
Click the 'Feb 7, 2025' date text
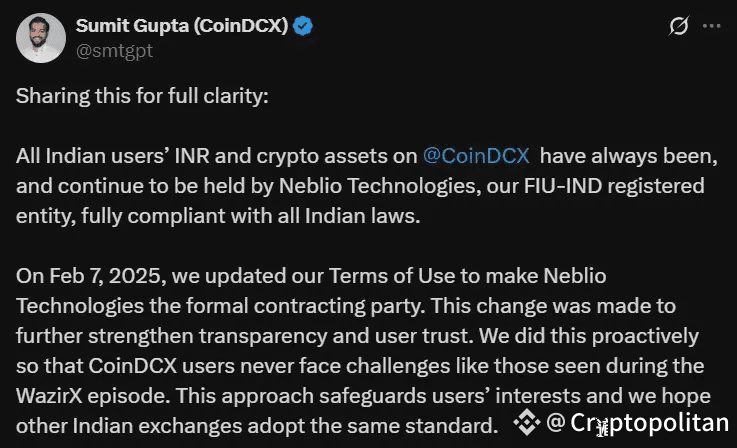coord(107,276)
